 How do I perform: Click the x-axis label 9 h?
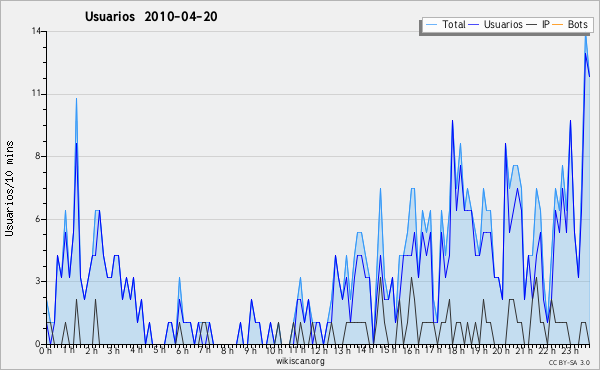[250, 350]
